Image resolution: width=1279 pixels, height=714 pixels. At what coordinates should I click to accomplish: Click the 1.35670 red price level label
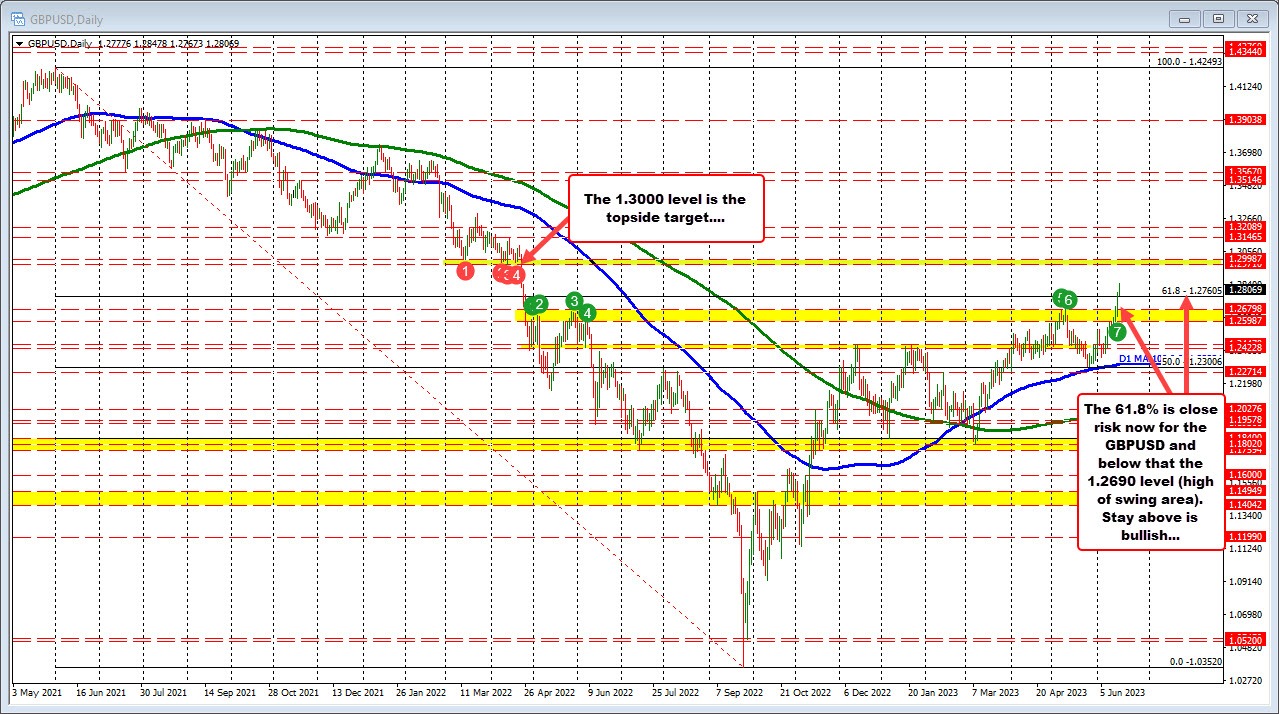pyautogui.click(x=1245, y=172)
